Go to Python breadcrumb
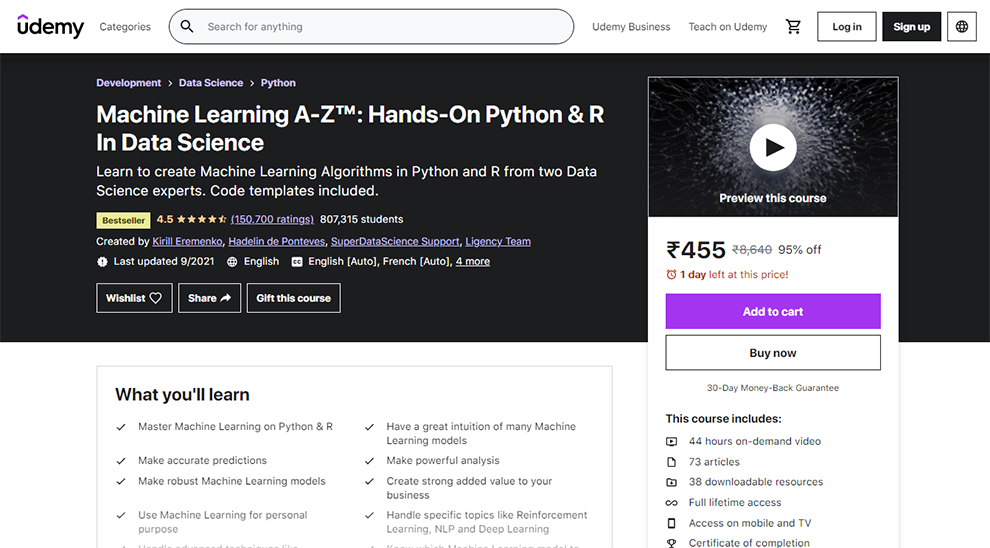The image size is (990, 548). point(278,83)
